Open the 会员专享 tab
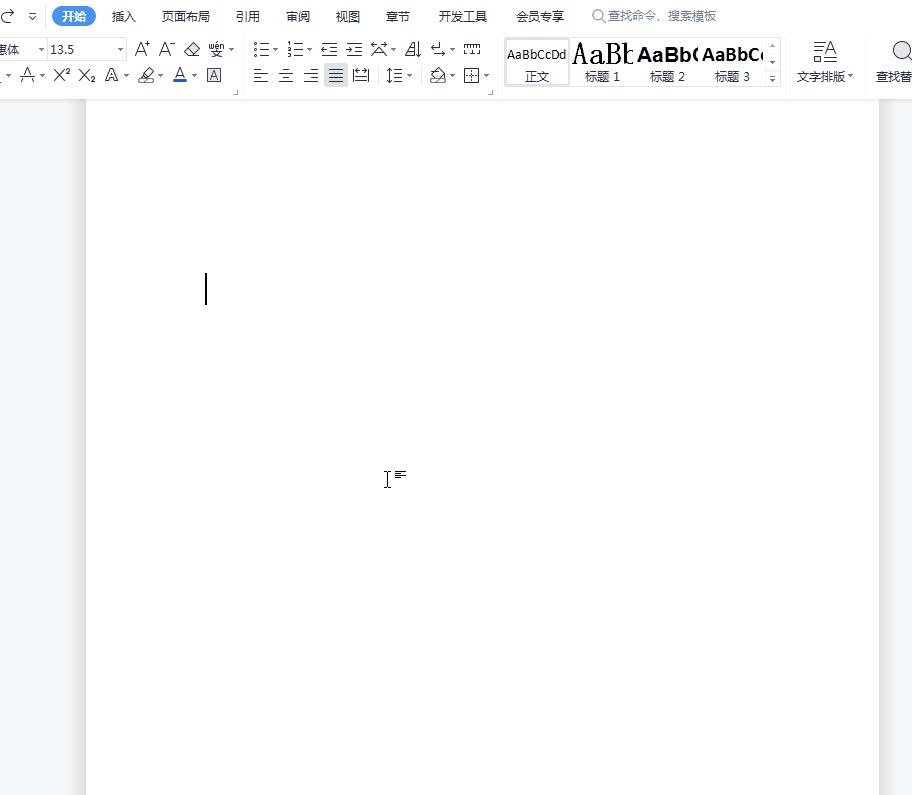 [540, 16]
